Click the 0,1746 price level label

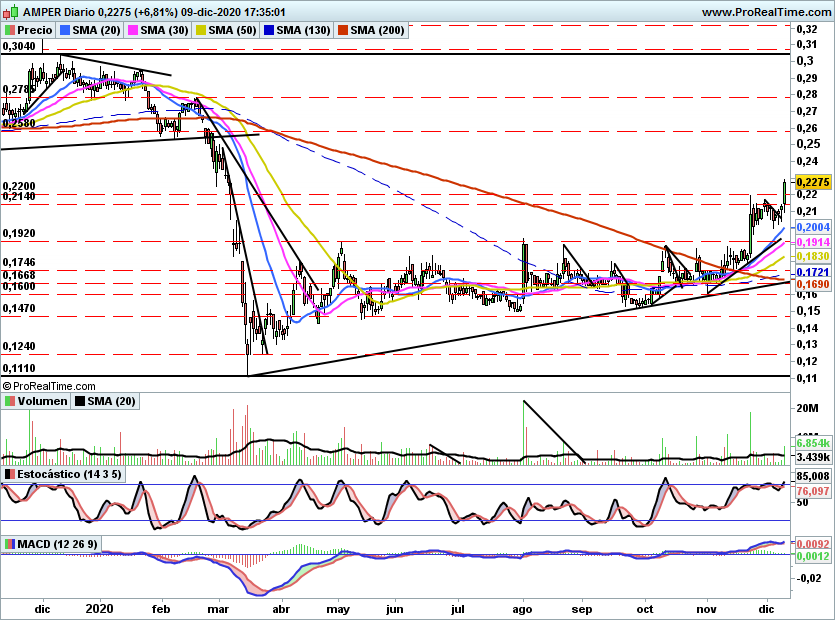pos(19,262)
